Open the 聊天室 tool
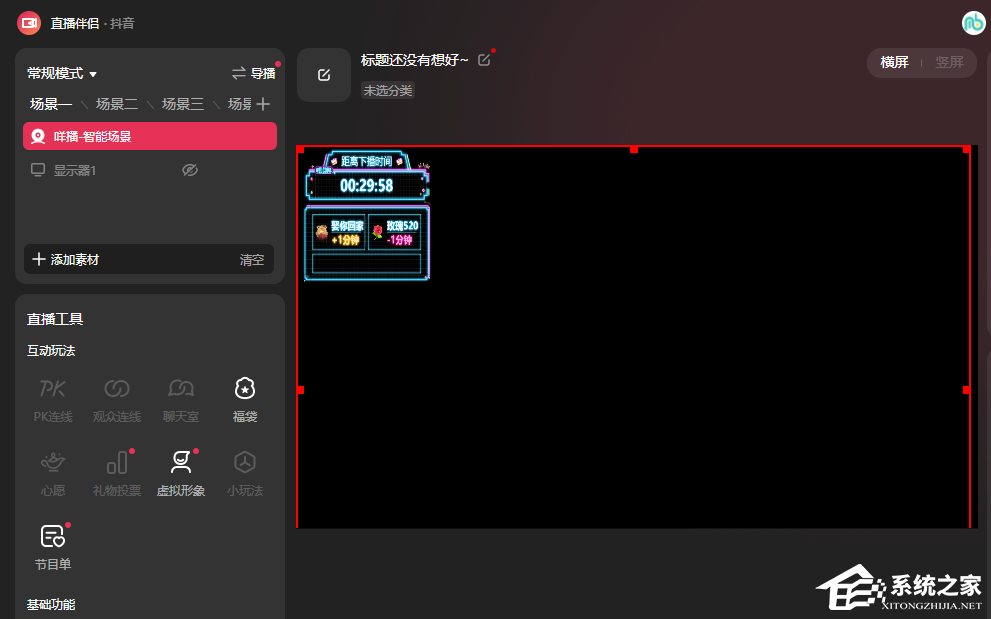This screenshot has width=991, height=619. 181,400
